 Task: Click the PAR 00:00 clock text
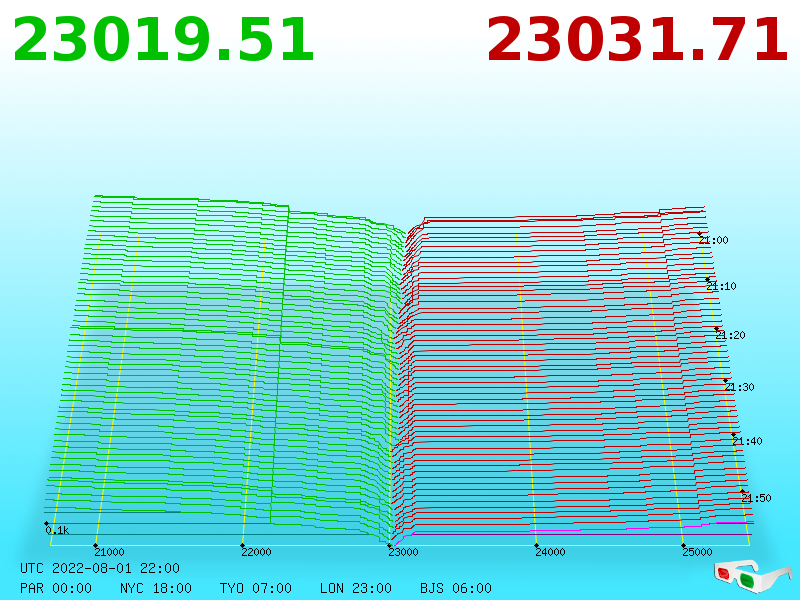[x=56, y=588]
